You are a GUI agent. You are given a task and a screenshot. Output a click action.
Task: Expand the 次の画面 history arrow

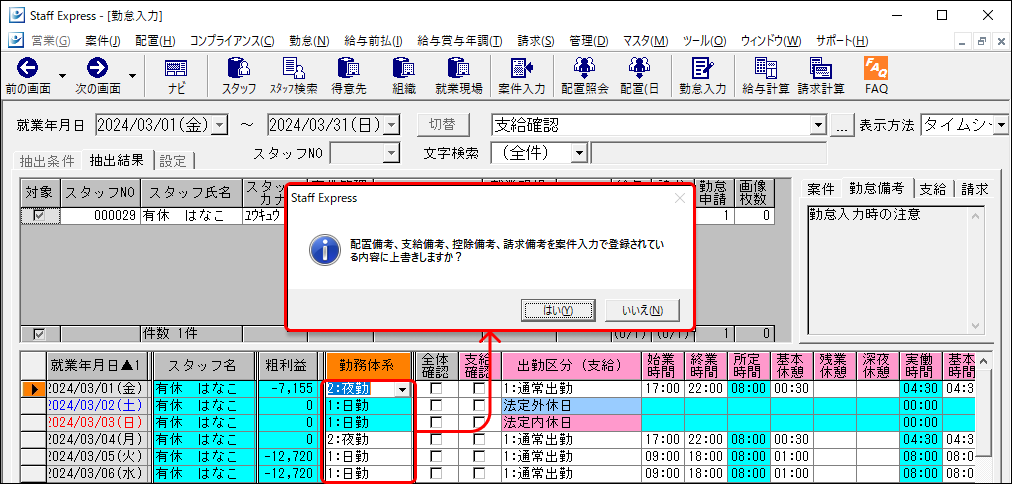click(x=133, y=76)
